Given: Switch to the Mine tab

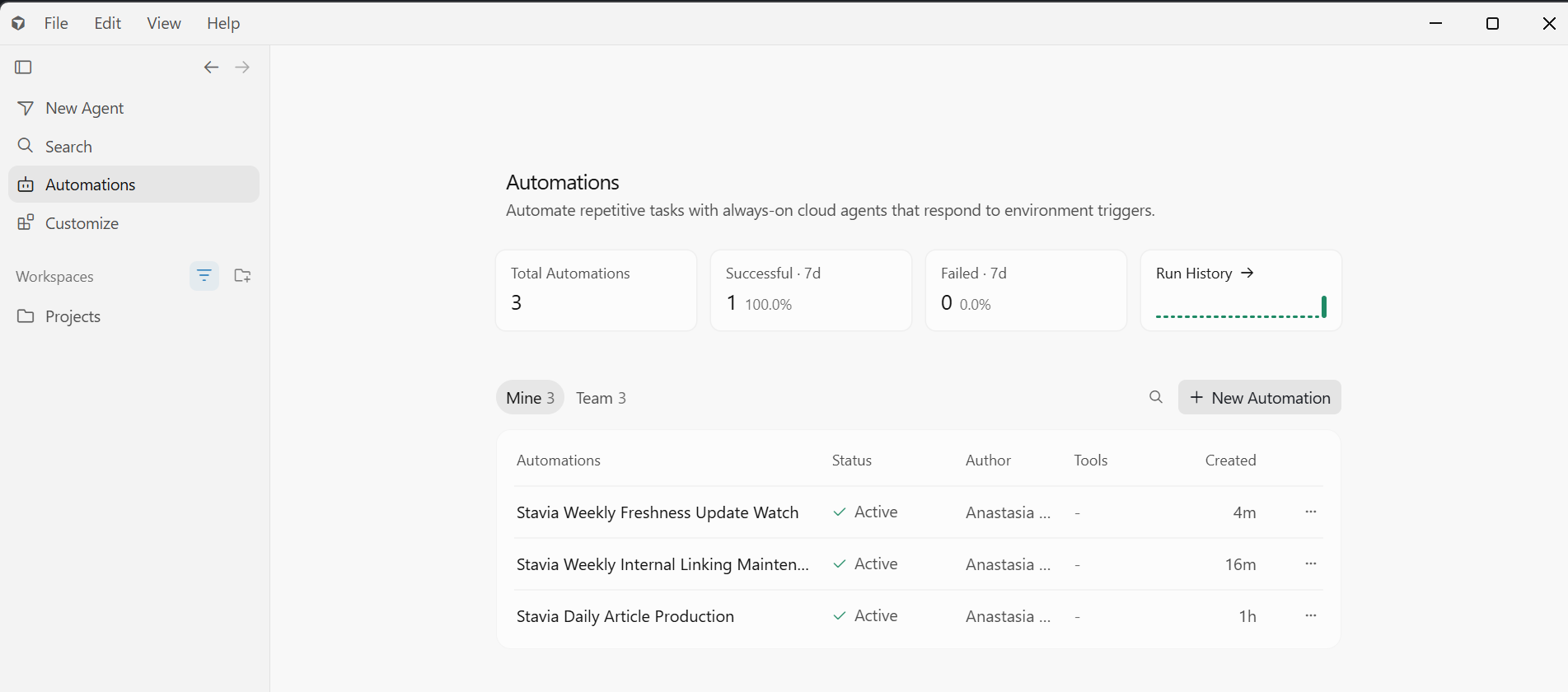Looking at the screenshot, I should click(530, 398).
